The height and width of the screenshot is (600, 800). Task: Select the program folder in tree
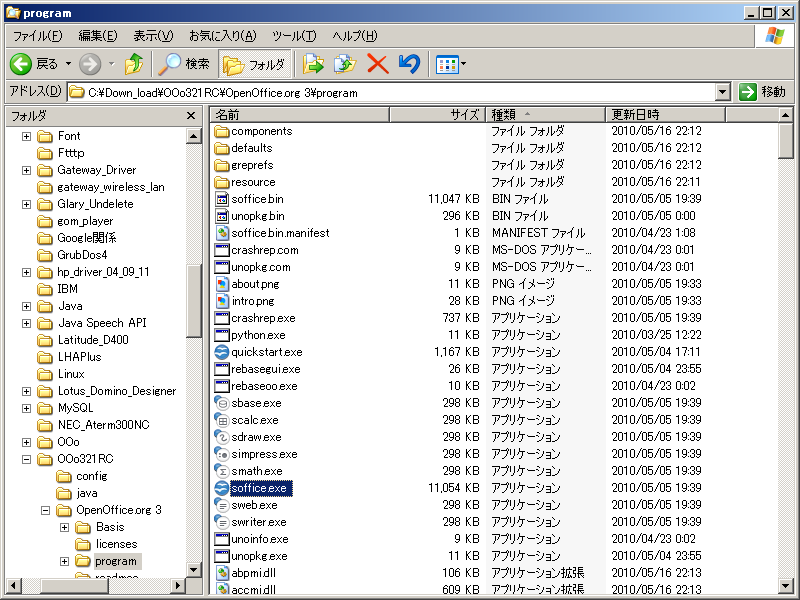point(116,561)
